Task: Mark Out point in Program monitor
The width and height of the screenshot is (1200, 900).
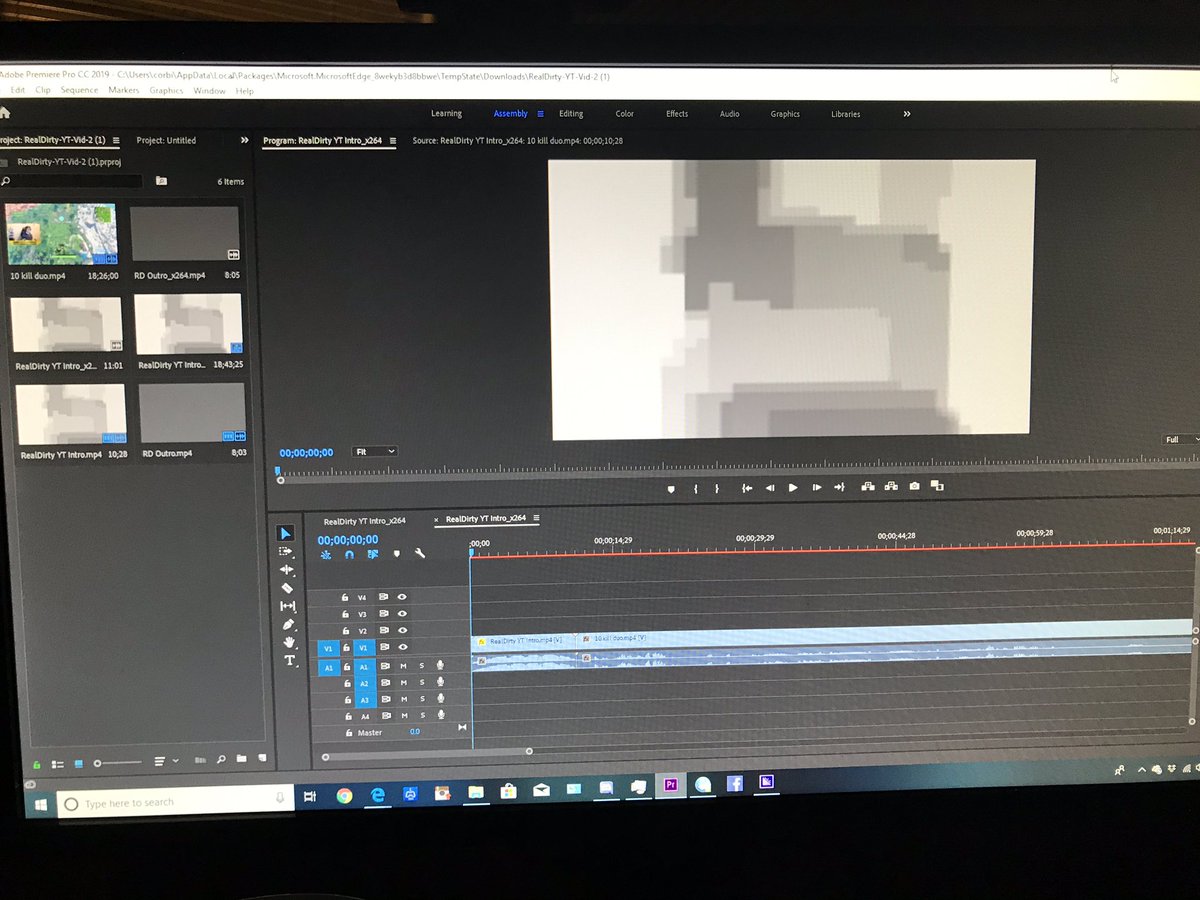Action: 717,488
